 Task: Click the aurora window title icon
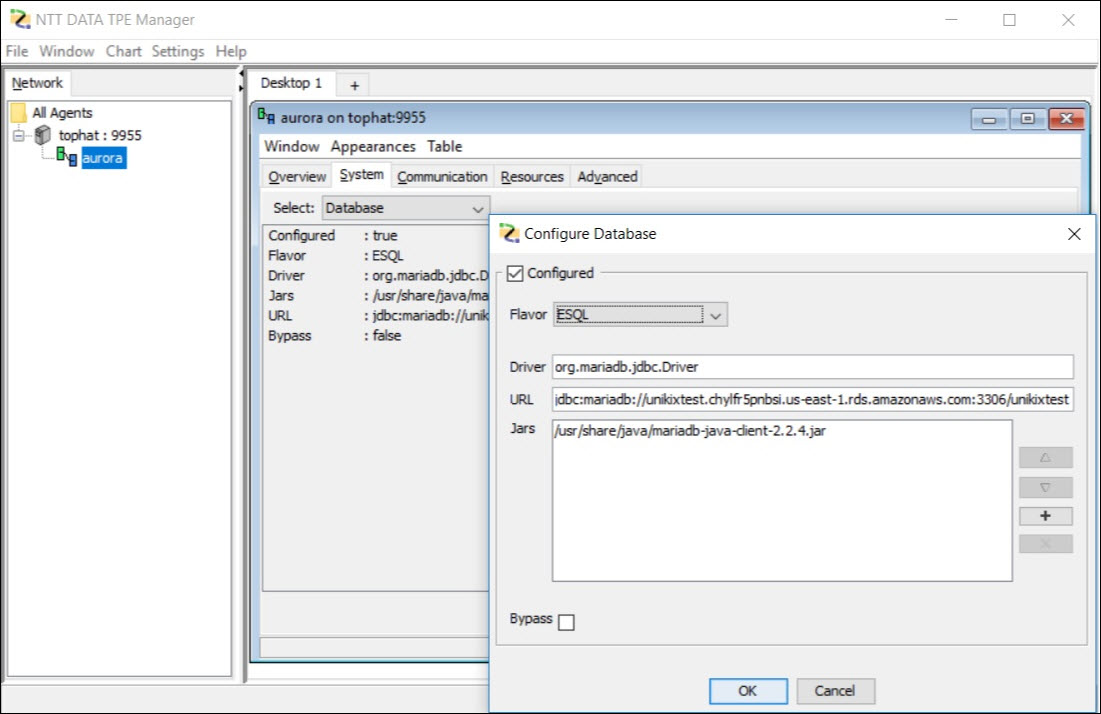tap(266, 117)
